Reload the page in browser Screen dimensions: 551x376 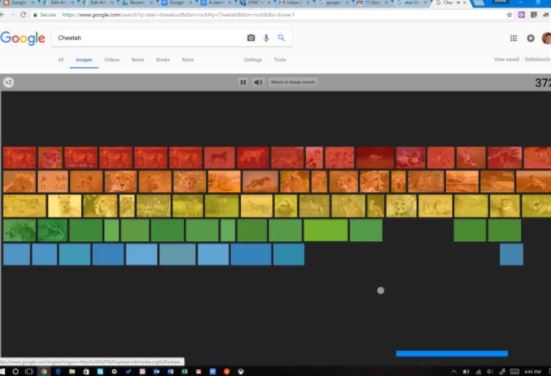pyautogui.click(x=23, y=14)
